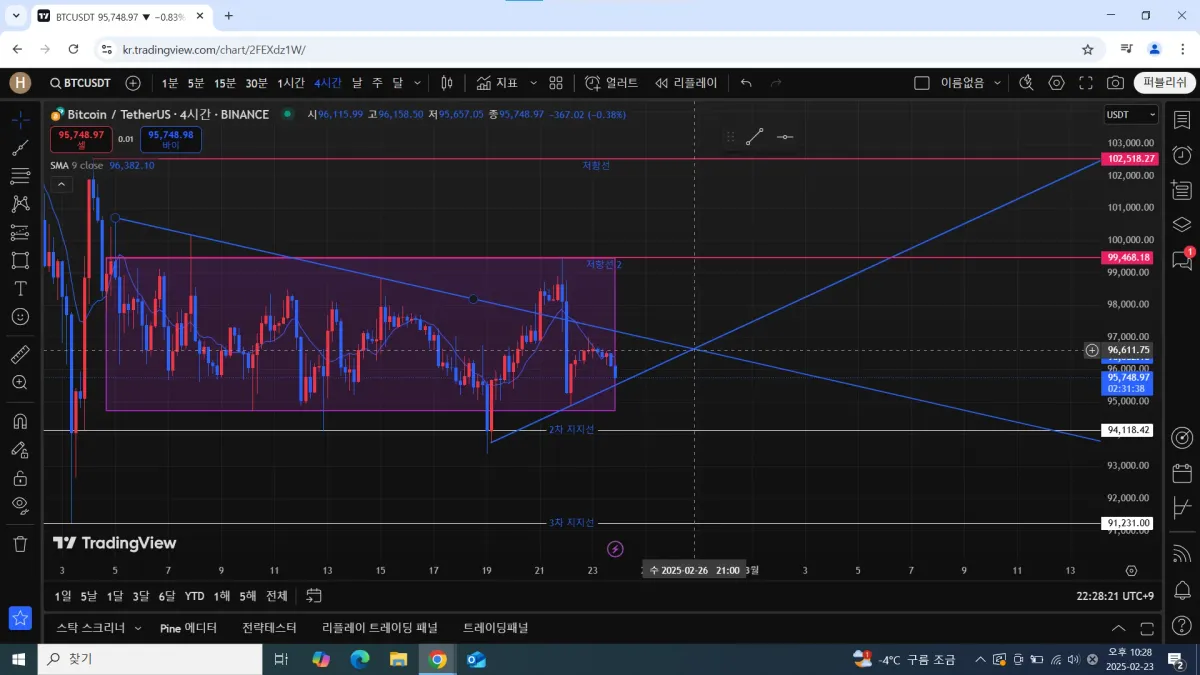This screenshot has height=675, width=1200.
Task: Expand the time interval dropdown arrow
Action: [417, 83]
